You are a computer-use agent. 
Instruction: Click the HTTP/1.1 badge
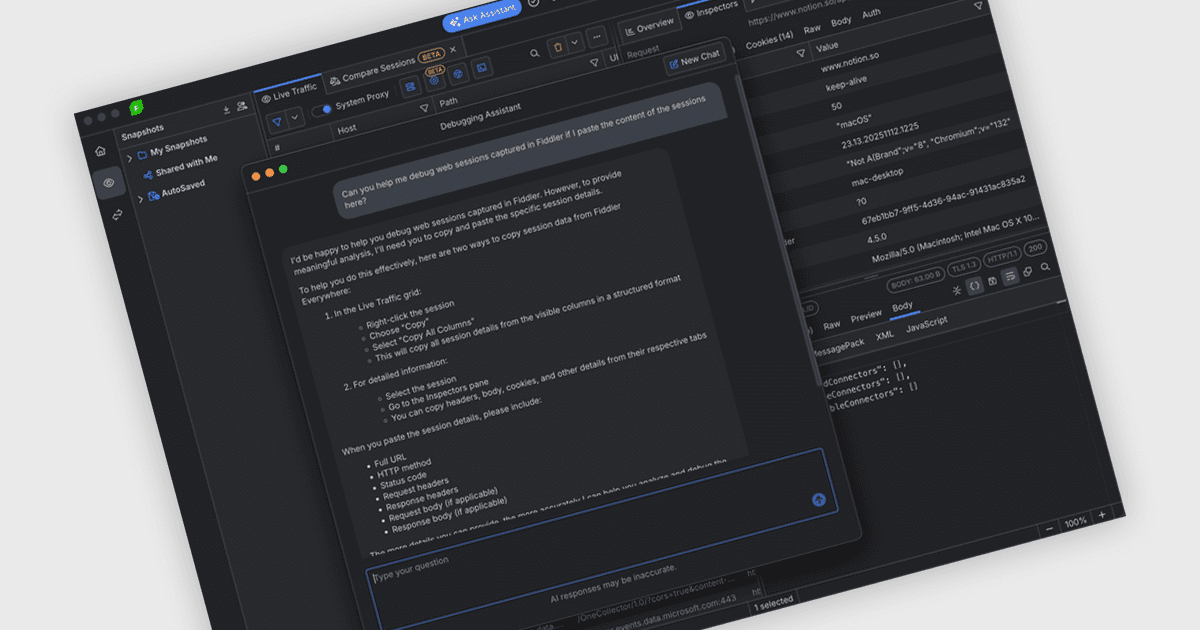tap(1001, 256)
